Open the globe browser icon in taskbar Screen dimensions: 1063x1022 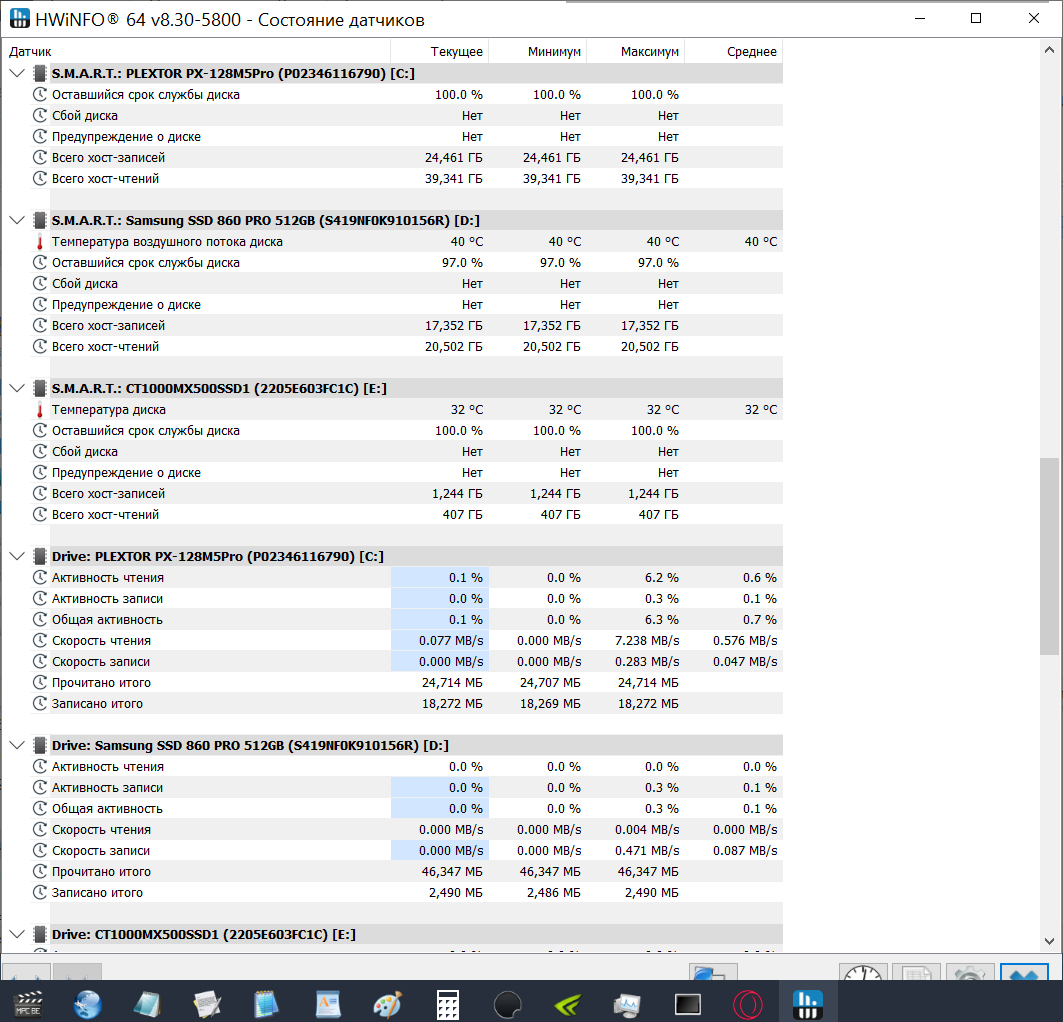[87, 1004]
